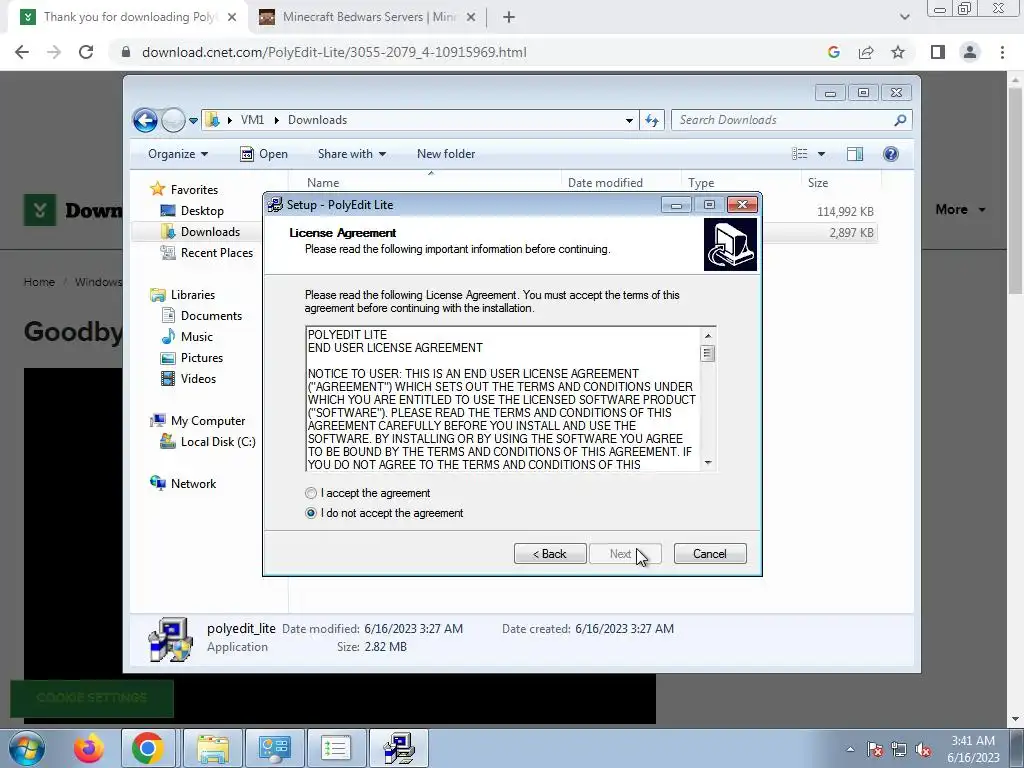This screenshot has width=1024, height=768.
Task: Close the Minecraft Bedwars Servers tab
Action: click(x=470, y=18)
